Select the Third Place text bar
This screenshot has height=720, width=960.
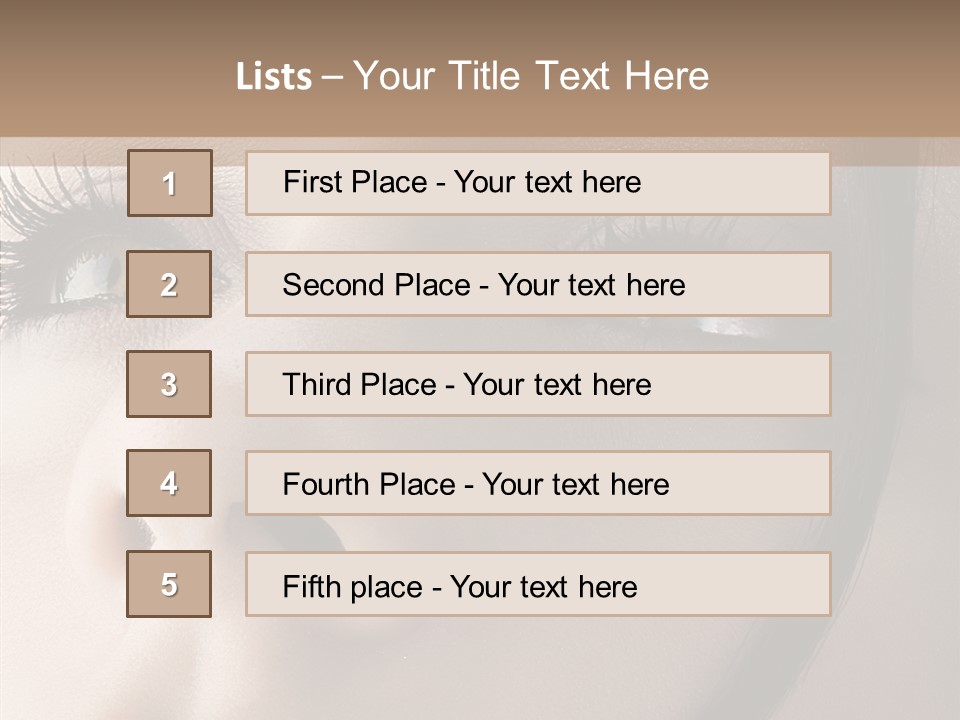538,384
